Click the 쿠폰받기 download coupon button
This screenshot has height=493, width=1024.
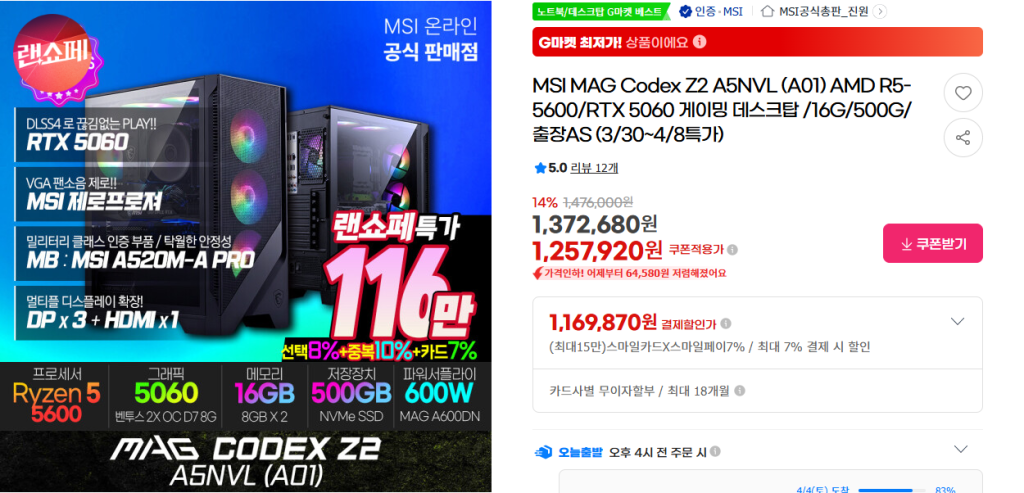[x=933, y=244]
